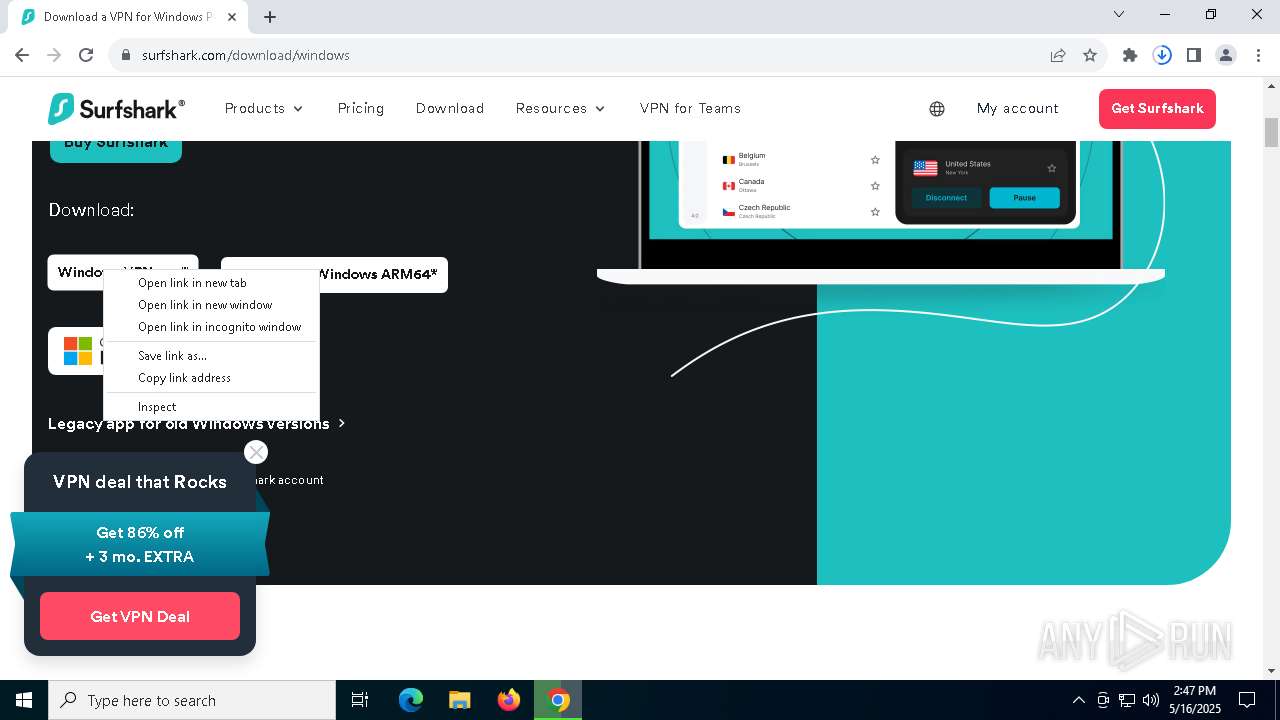Open the tab search chevron
This screenshot has width=1280, height=720.
pyautogui.click(x=1119, y=14)
